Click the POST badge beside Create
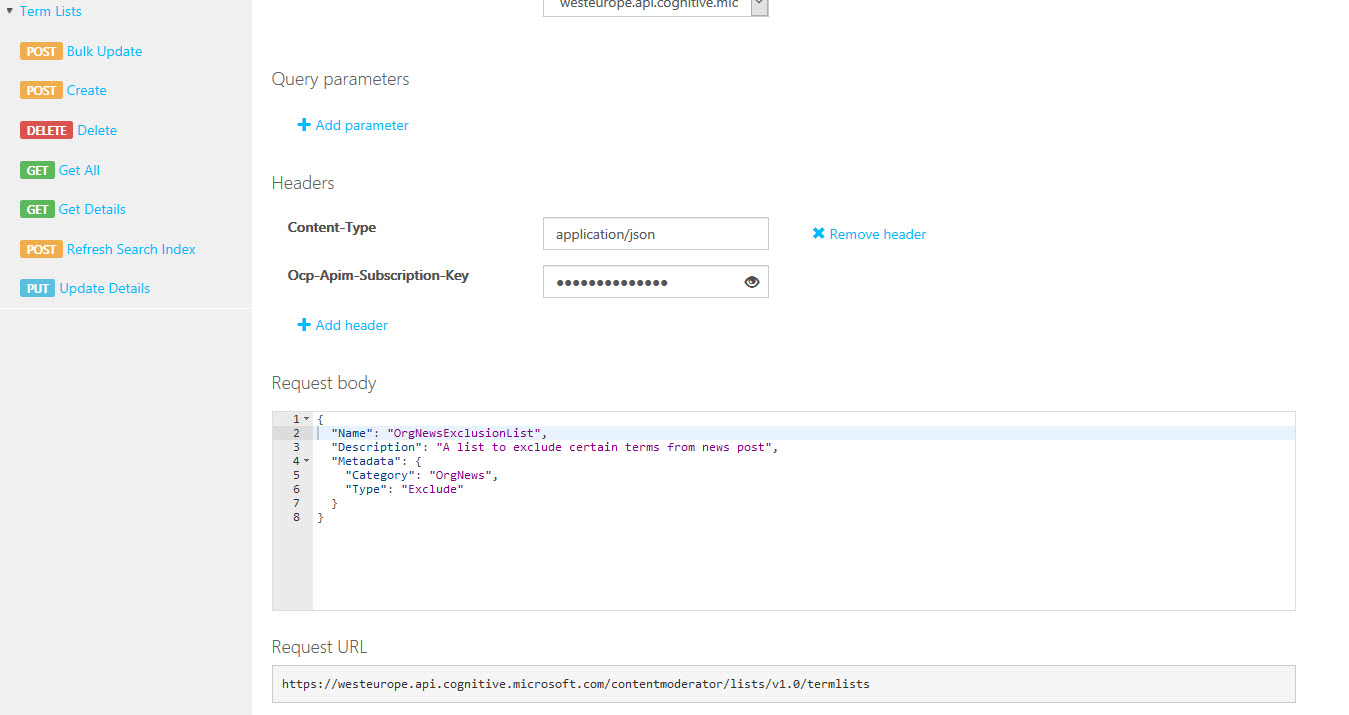1349x715 pixels. 41,91
